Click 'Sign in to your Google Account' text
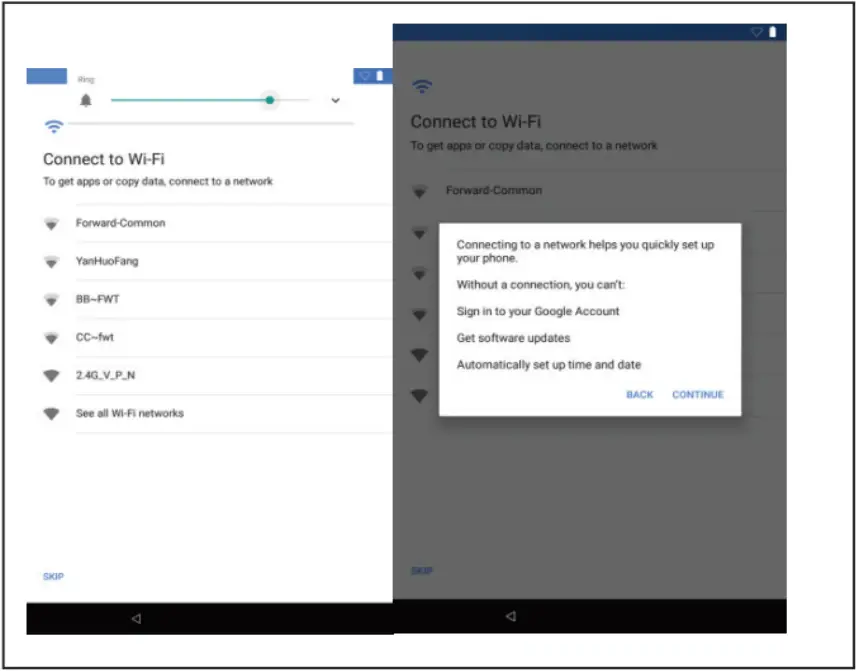 tap(538, 311)
